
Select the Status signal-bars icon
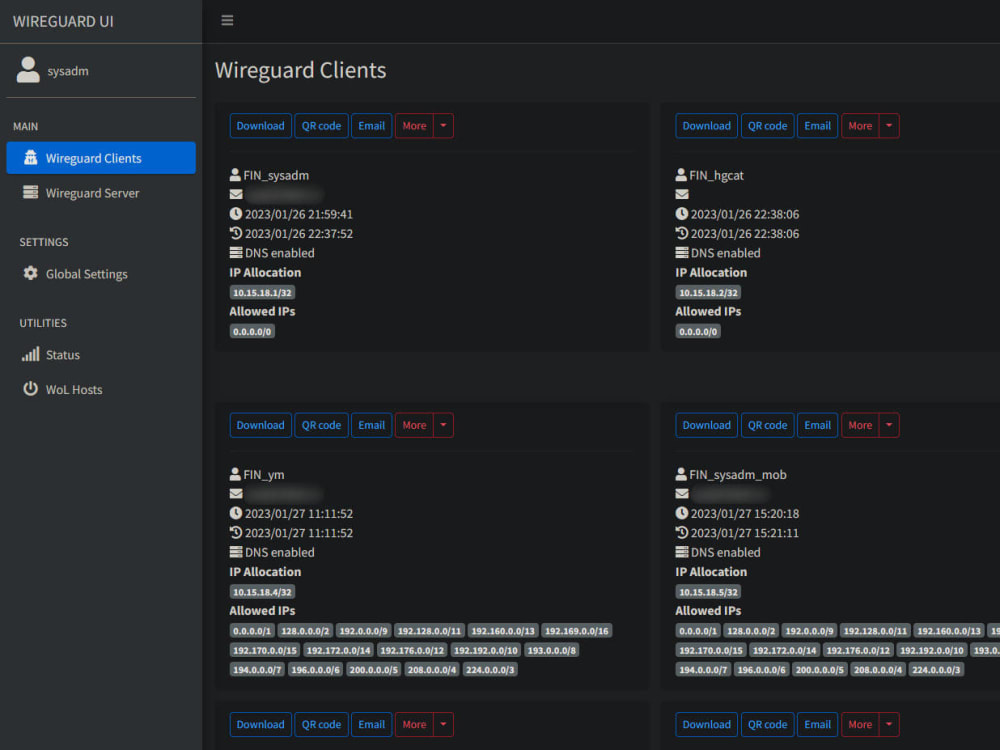coord(29,354)
